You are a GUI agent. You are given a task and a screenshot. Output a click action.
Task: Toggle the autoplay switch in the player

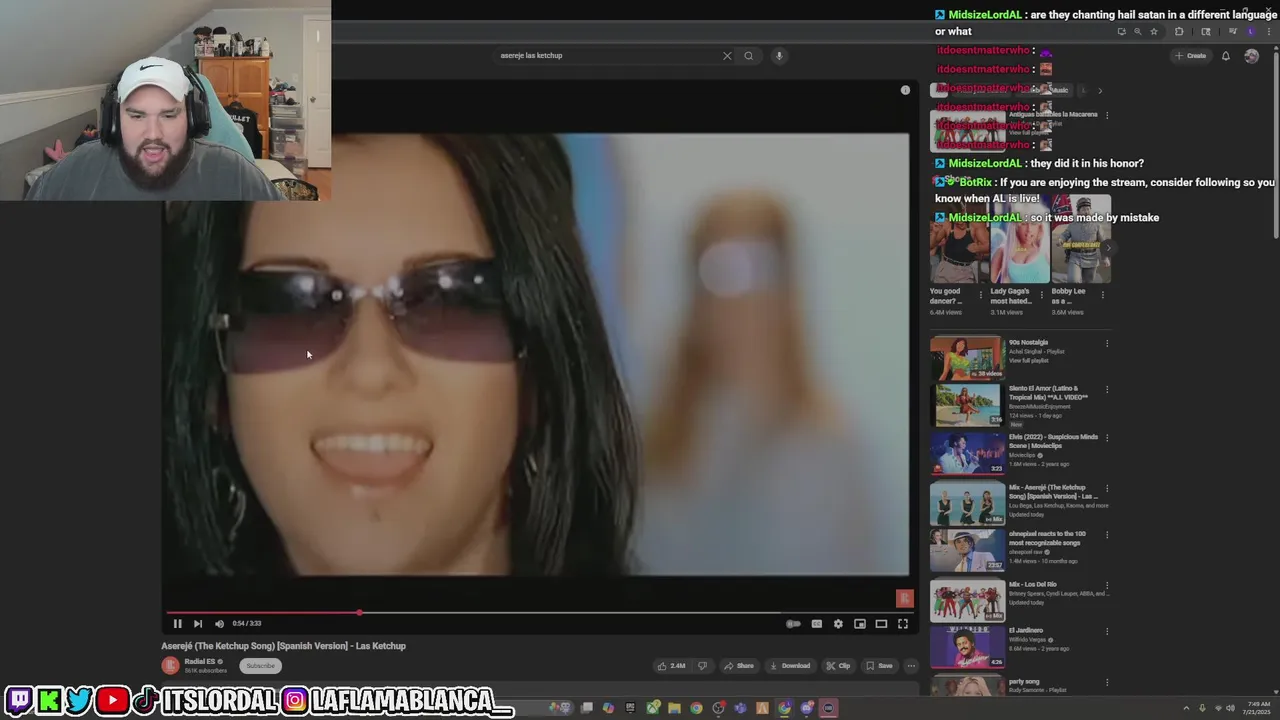click(793, 624)
